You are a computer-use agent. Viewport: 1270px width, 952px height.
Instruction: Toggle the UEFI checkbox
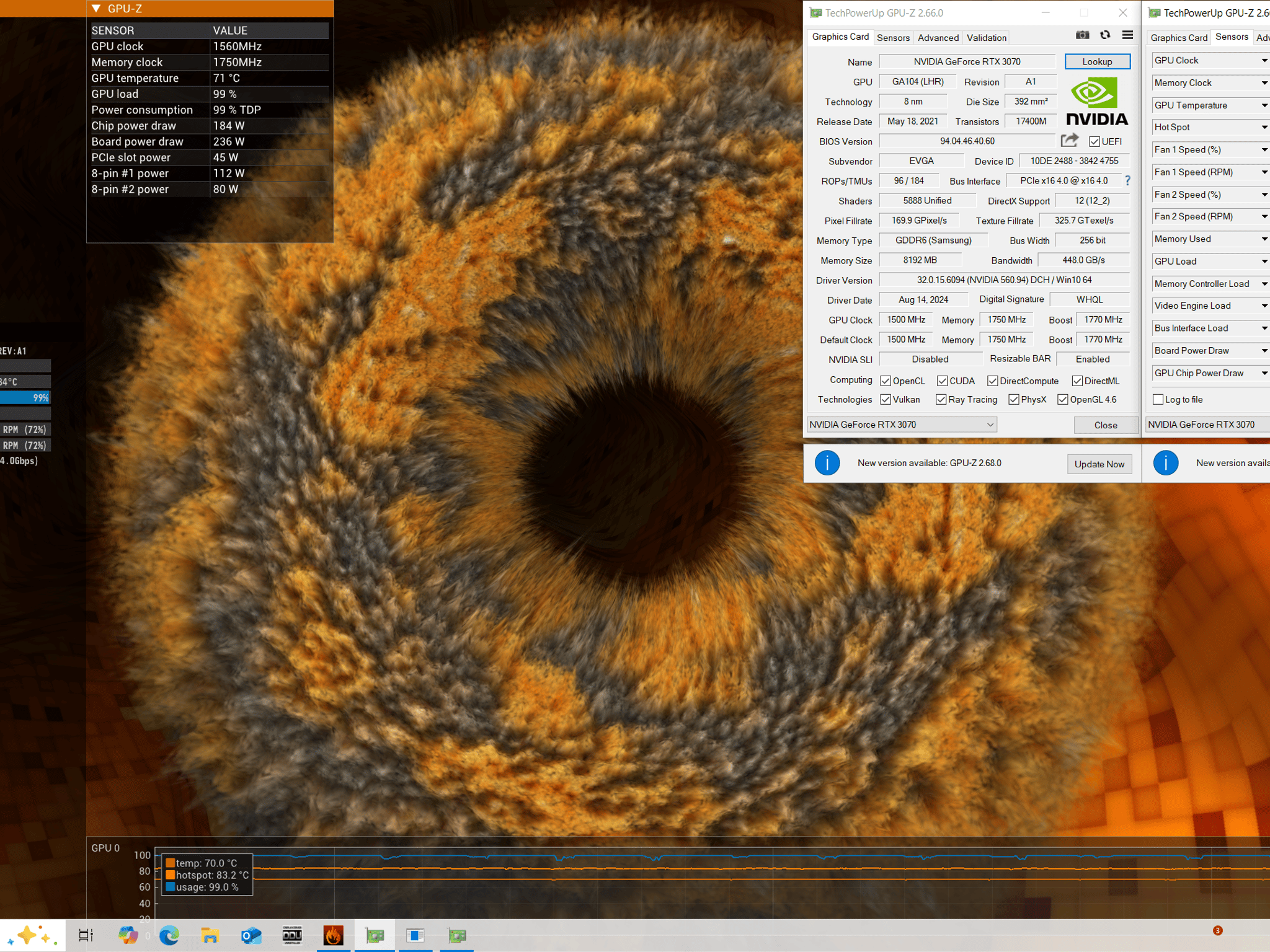(x=1095, y=141)
